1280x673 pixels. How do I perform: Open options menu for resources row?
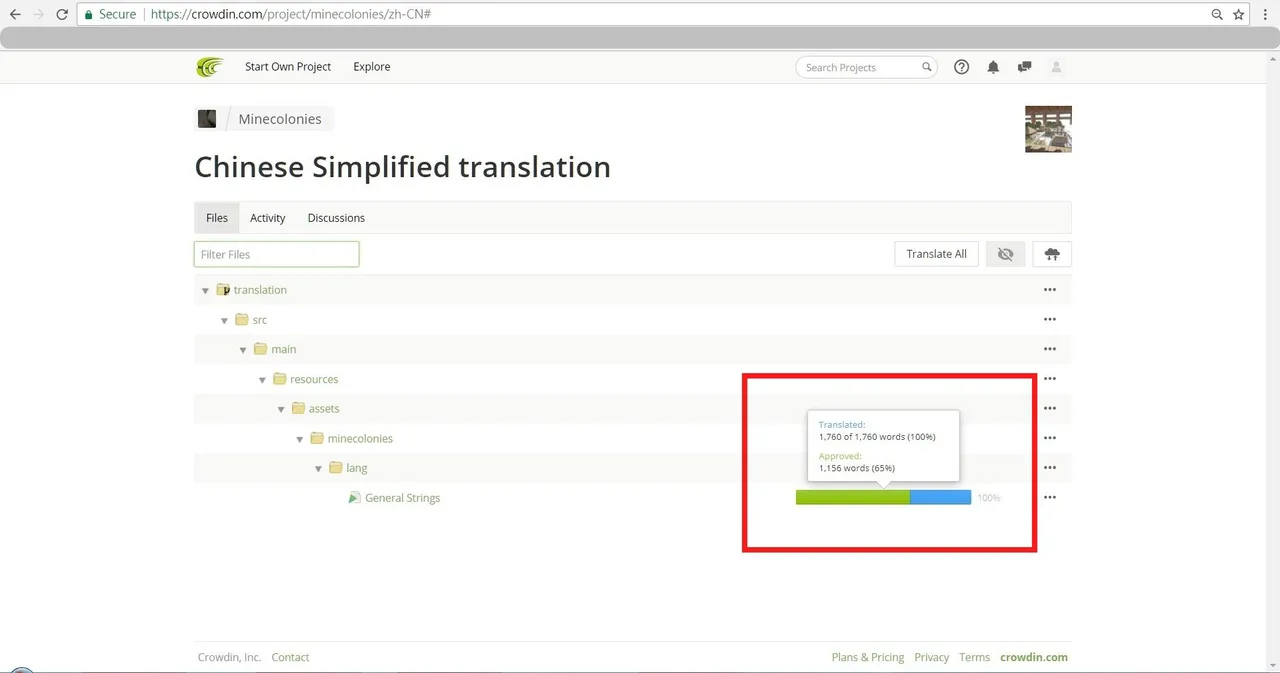1050,379
